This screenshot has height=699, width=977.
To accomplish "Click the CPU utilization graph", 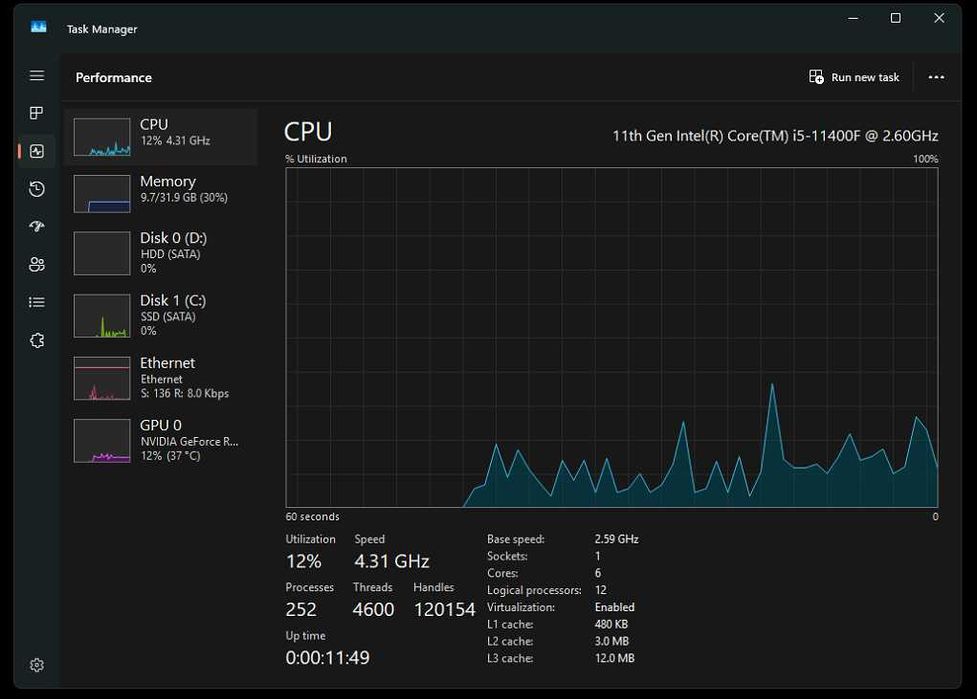I will (611, 337).
